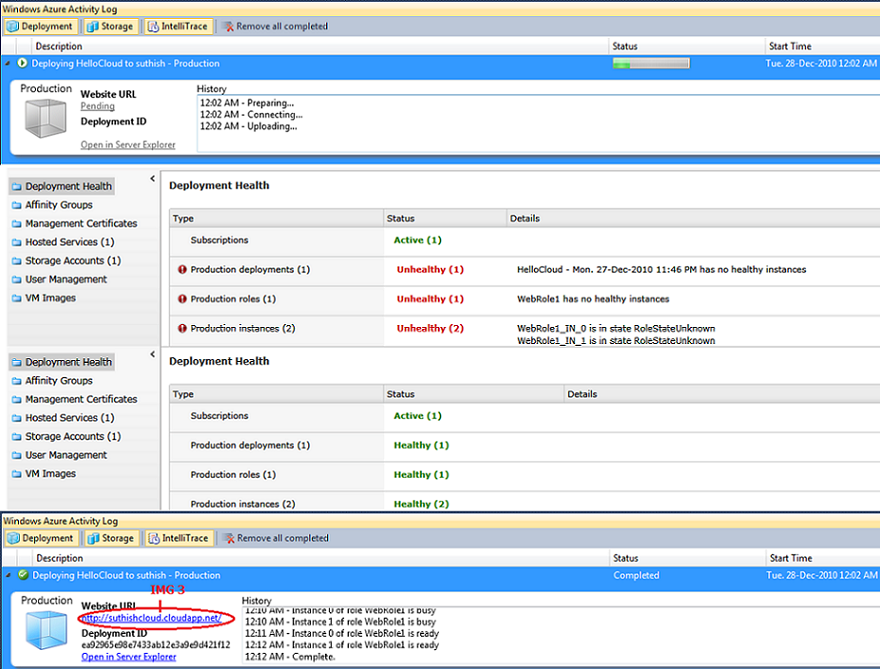Click 'WebRole1 has no healthy instances' detail text

[593, 299]
